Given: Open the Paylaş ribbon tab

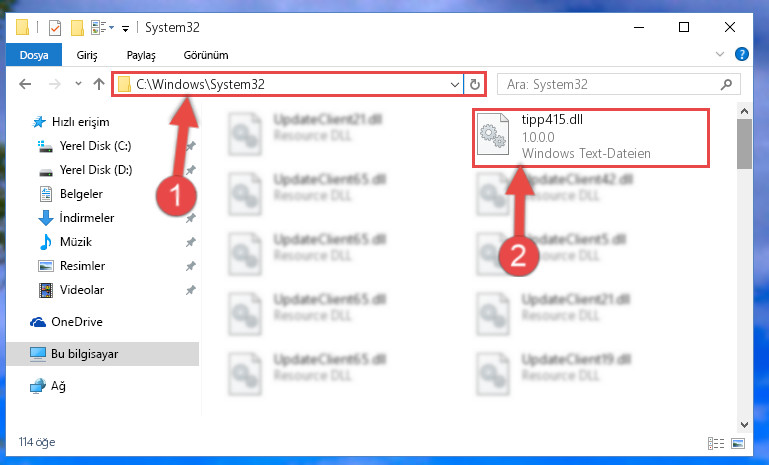Looking at the screenshot, I should click(141, 55).
